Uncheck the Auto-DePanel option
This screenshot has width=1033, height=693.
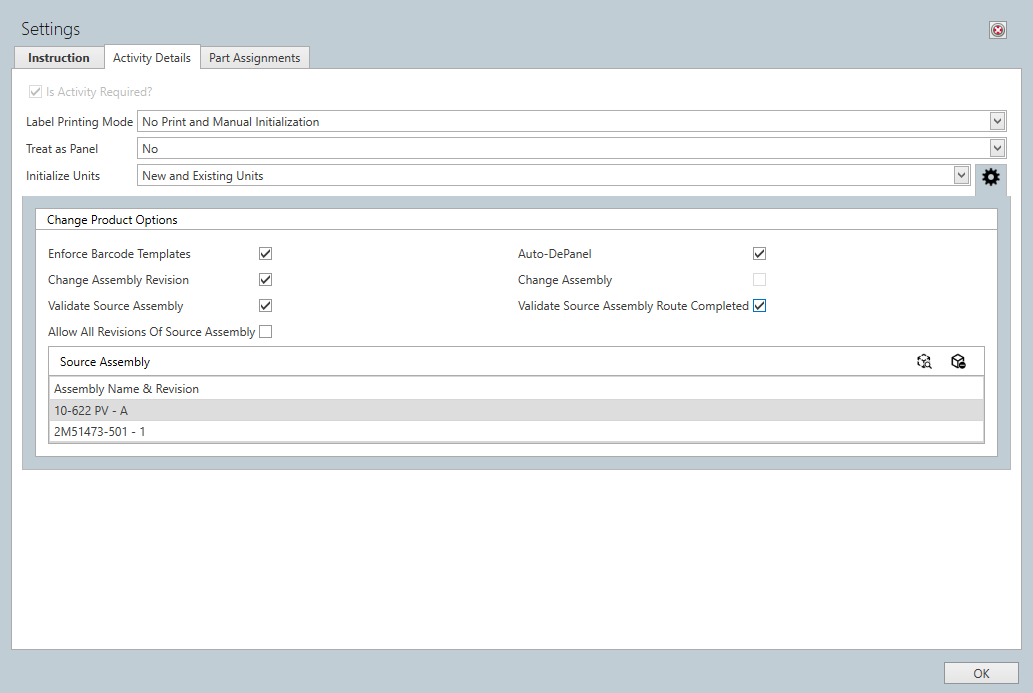point(759,253)
